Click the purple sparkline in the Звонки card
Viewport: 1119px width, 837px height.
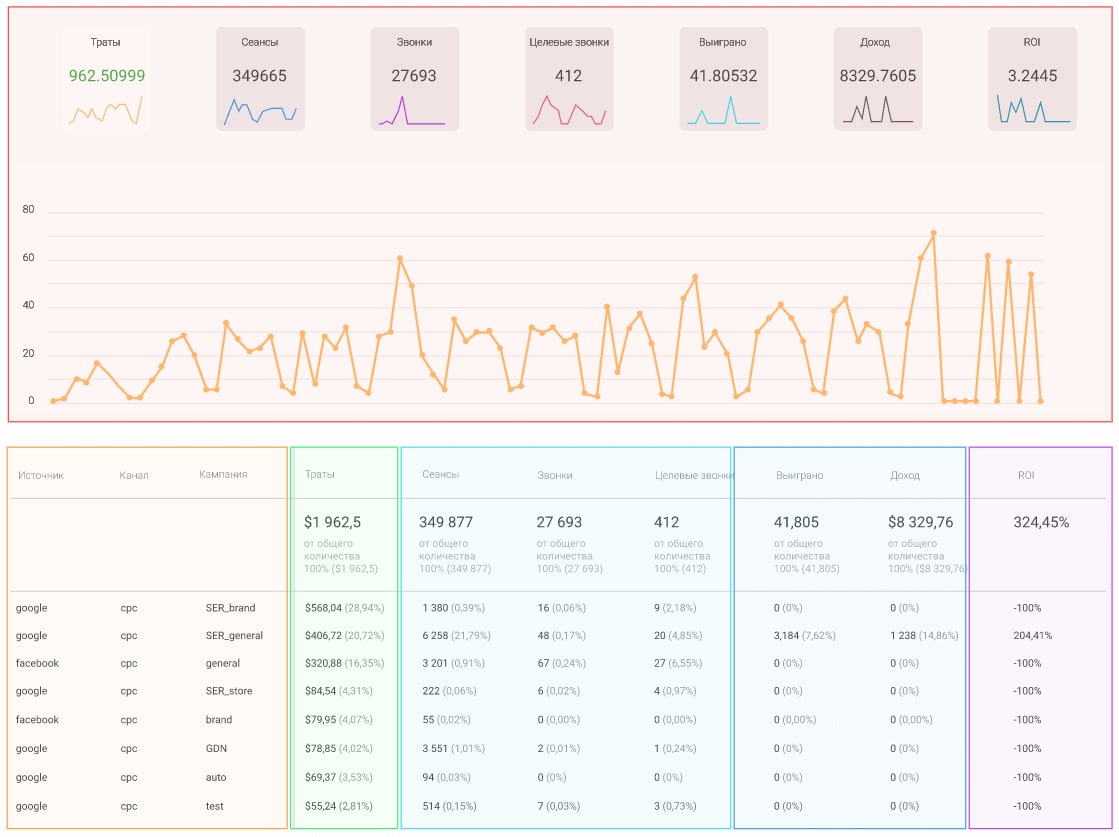click(412, 112)
